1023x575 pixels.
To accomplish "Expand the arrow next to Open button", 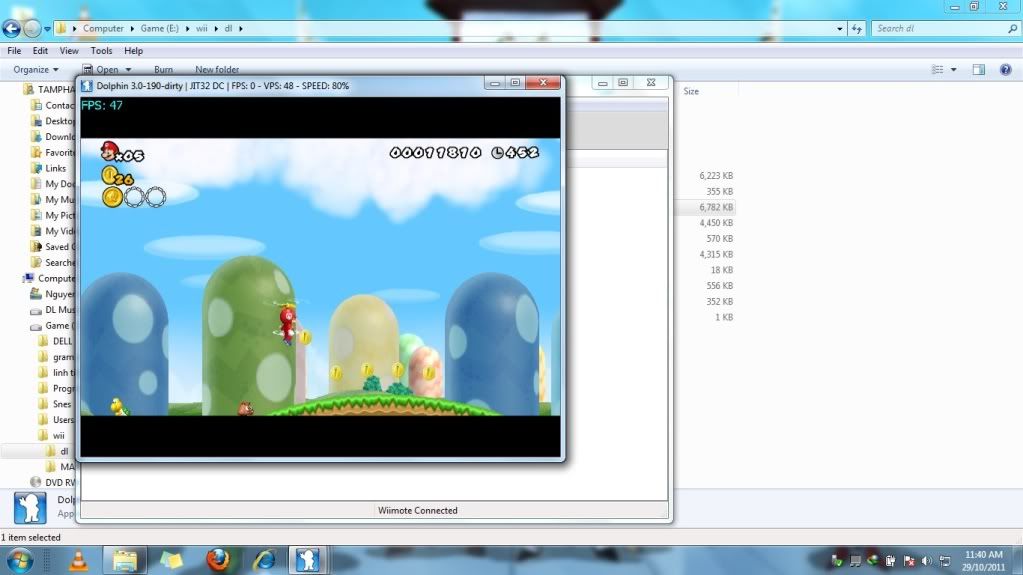I will (128, 69).
